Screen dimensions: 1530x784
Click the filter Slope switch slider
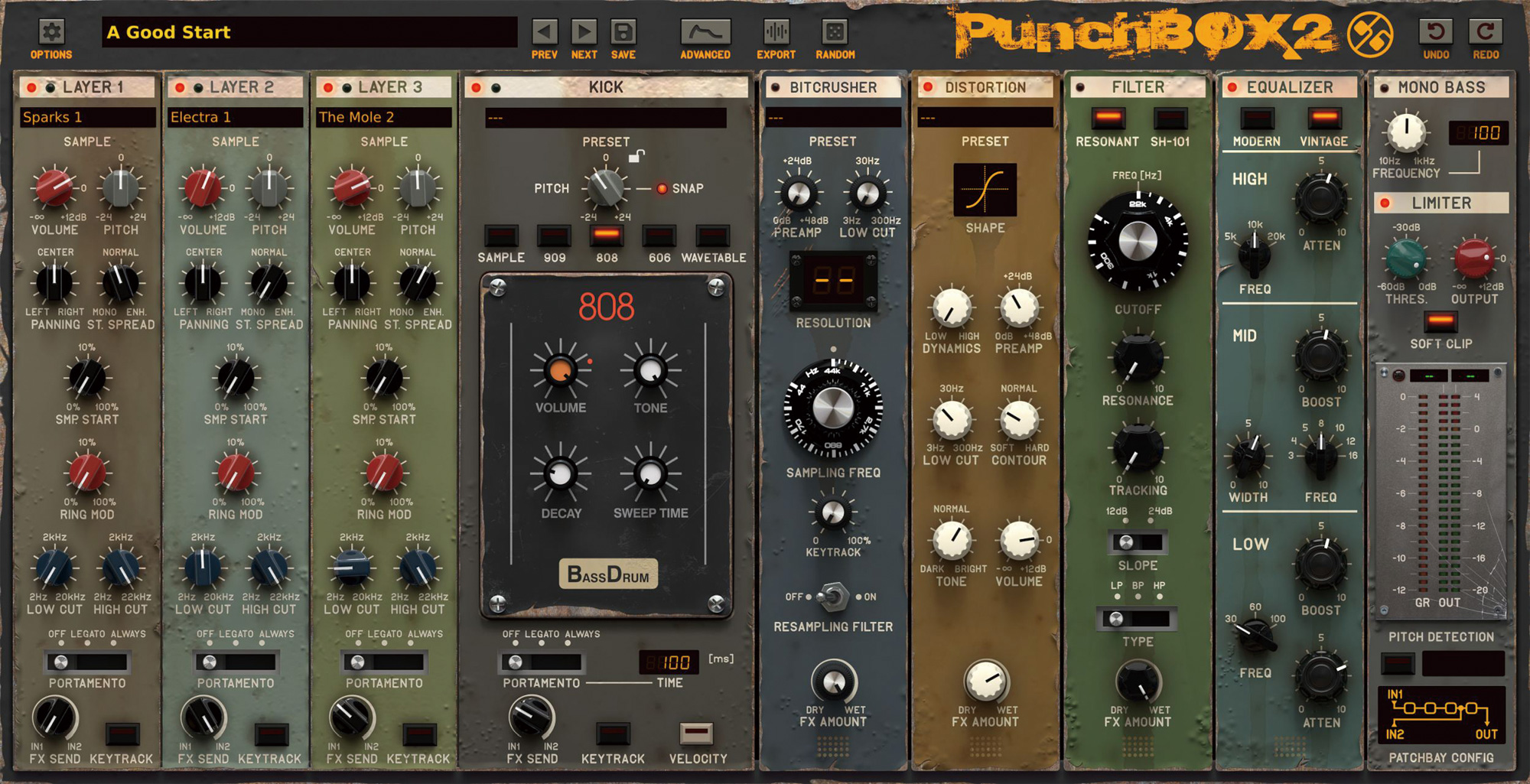point(1138,542)
